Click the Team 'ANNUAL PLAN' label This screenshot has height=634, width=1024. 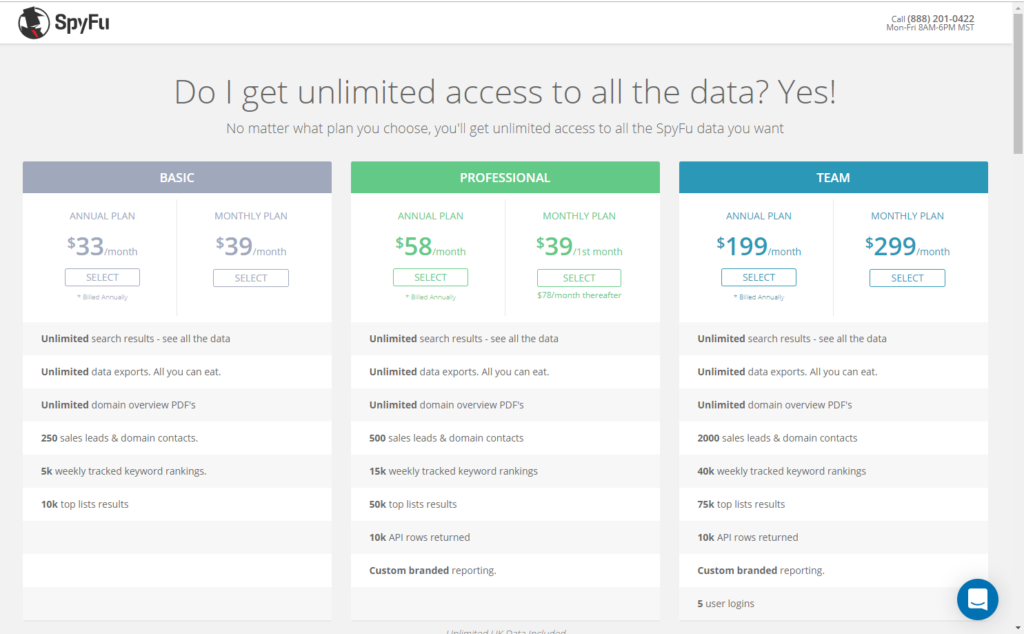click(x=759, y=216)
